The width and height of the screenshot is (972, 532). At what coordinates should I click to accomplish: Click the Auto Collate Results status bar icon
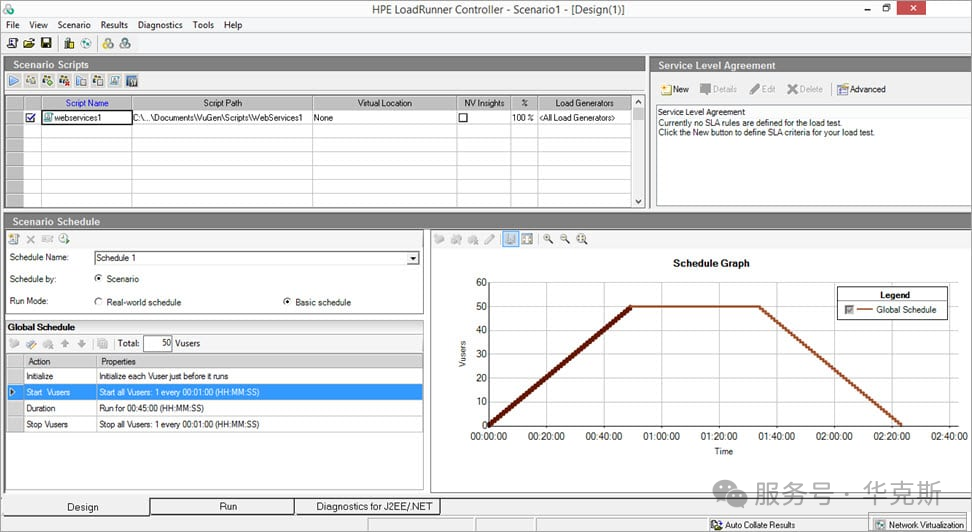(716, 525)
